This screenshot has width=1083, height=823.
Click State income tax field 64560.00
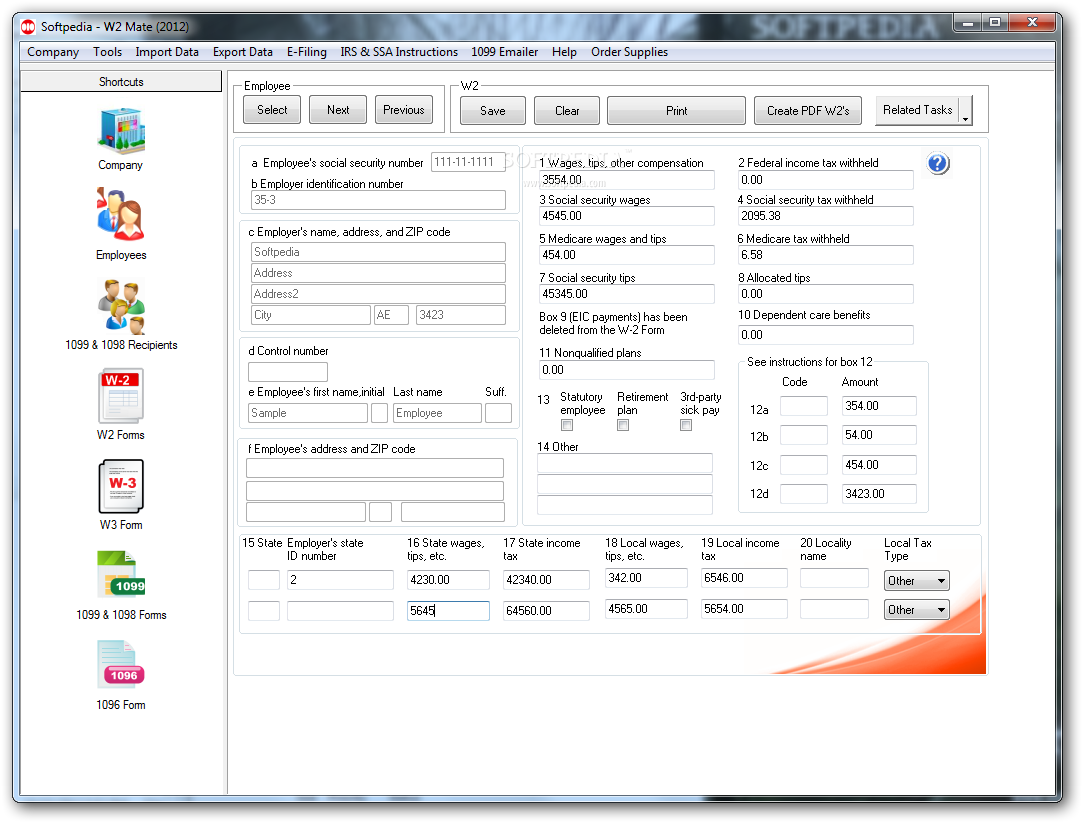(546, 610)
